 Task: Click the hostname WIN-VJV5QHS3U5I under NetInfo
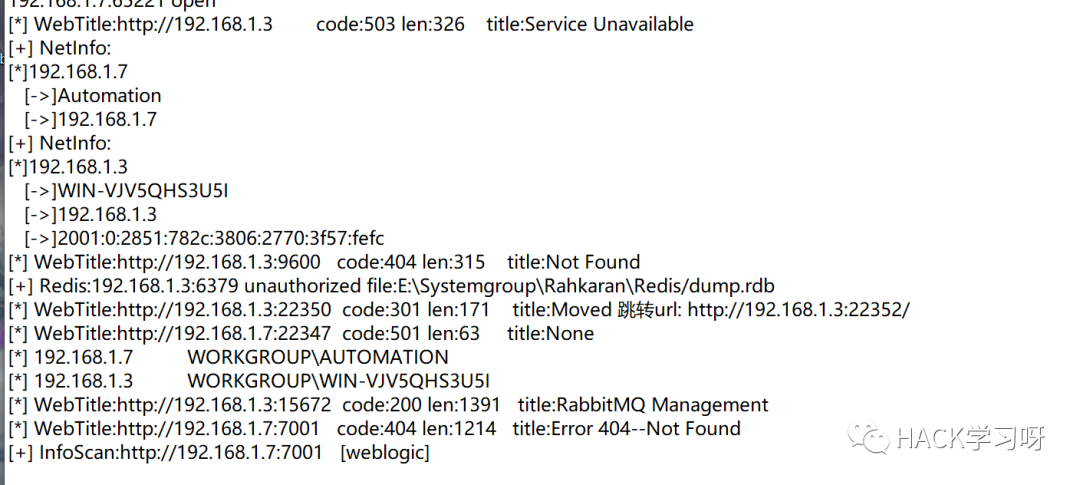point(143,191)
